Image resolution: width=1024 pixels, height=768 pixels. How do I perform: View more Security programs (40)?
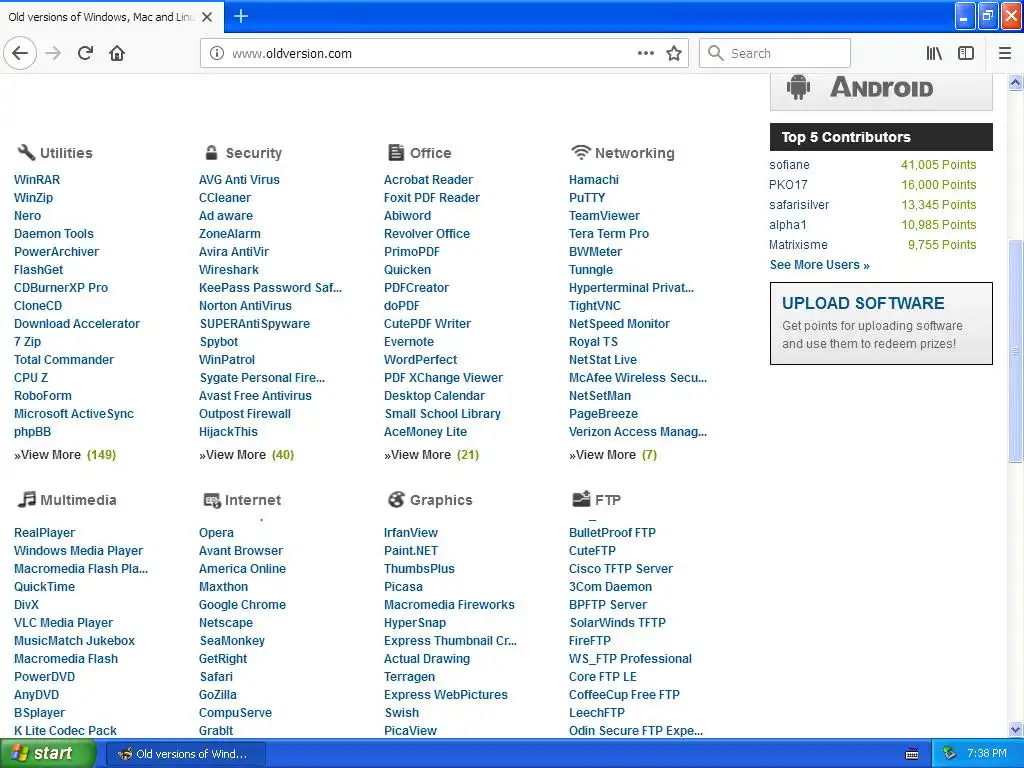tap(247, 455)
